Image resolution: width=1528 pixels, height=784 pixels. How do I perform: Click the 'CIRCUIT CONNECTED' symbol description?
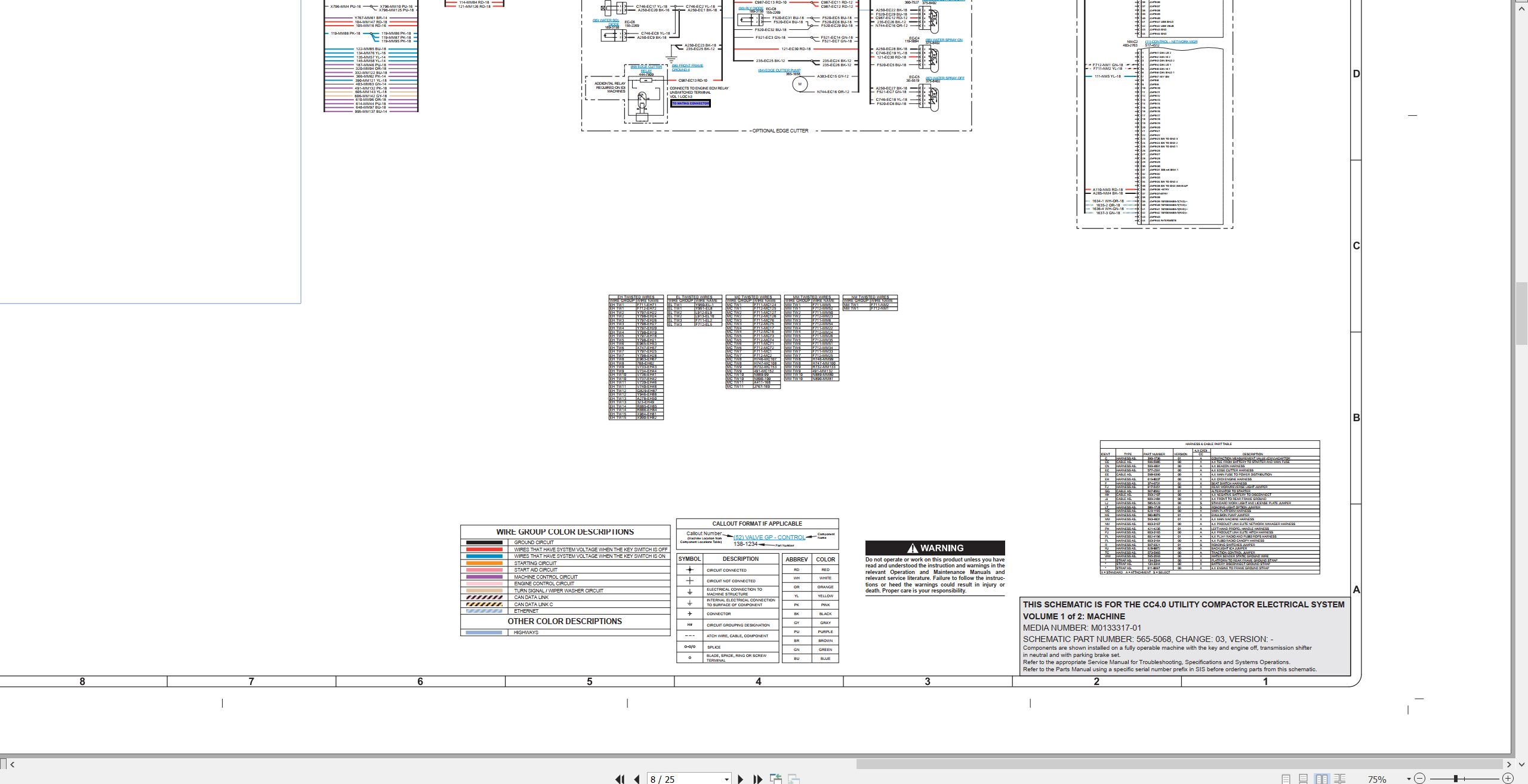(x=726, y=570)
